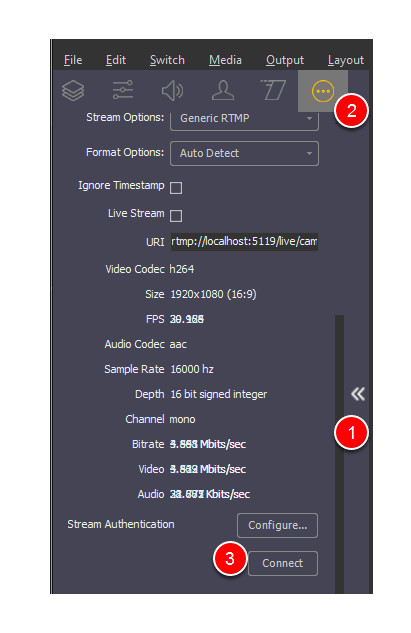Screen dimensions: 411x633
Task: Open the File menu
Action: pyautogui.click(x=73, y=60)
